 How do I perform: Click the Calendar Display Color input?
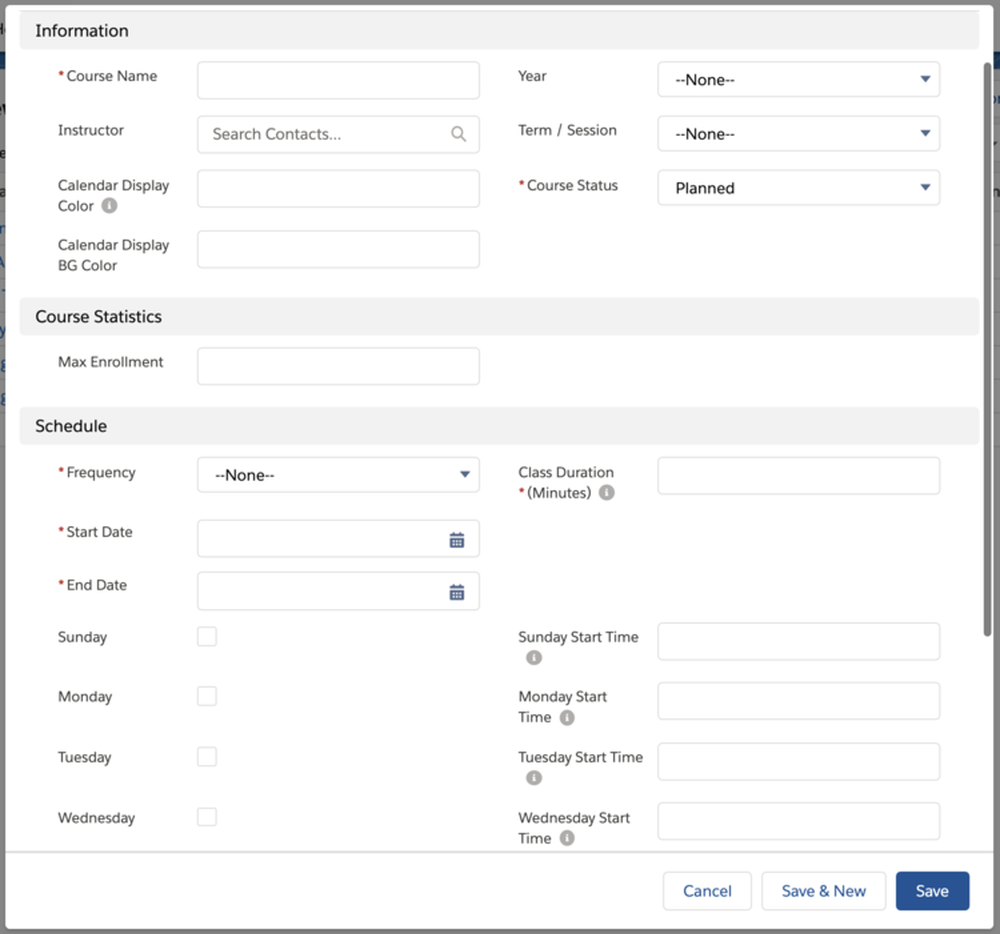coord(338,189)
